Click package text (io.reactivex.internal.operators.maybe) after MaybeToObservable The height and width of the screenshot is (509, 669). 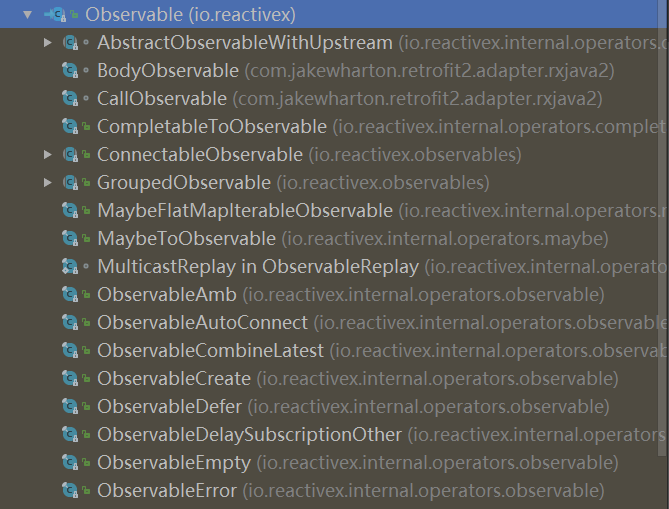point(445,239)
